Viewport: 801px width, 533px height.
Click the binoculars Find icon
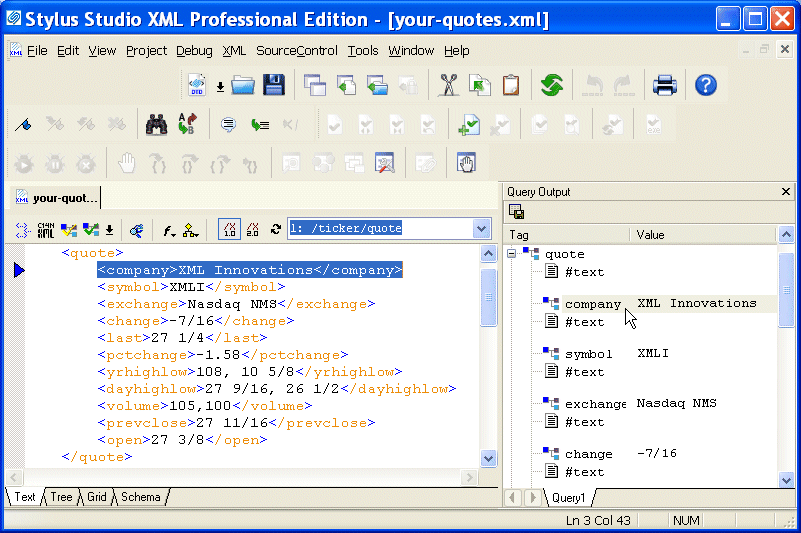point(156,125)
